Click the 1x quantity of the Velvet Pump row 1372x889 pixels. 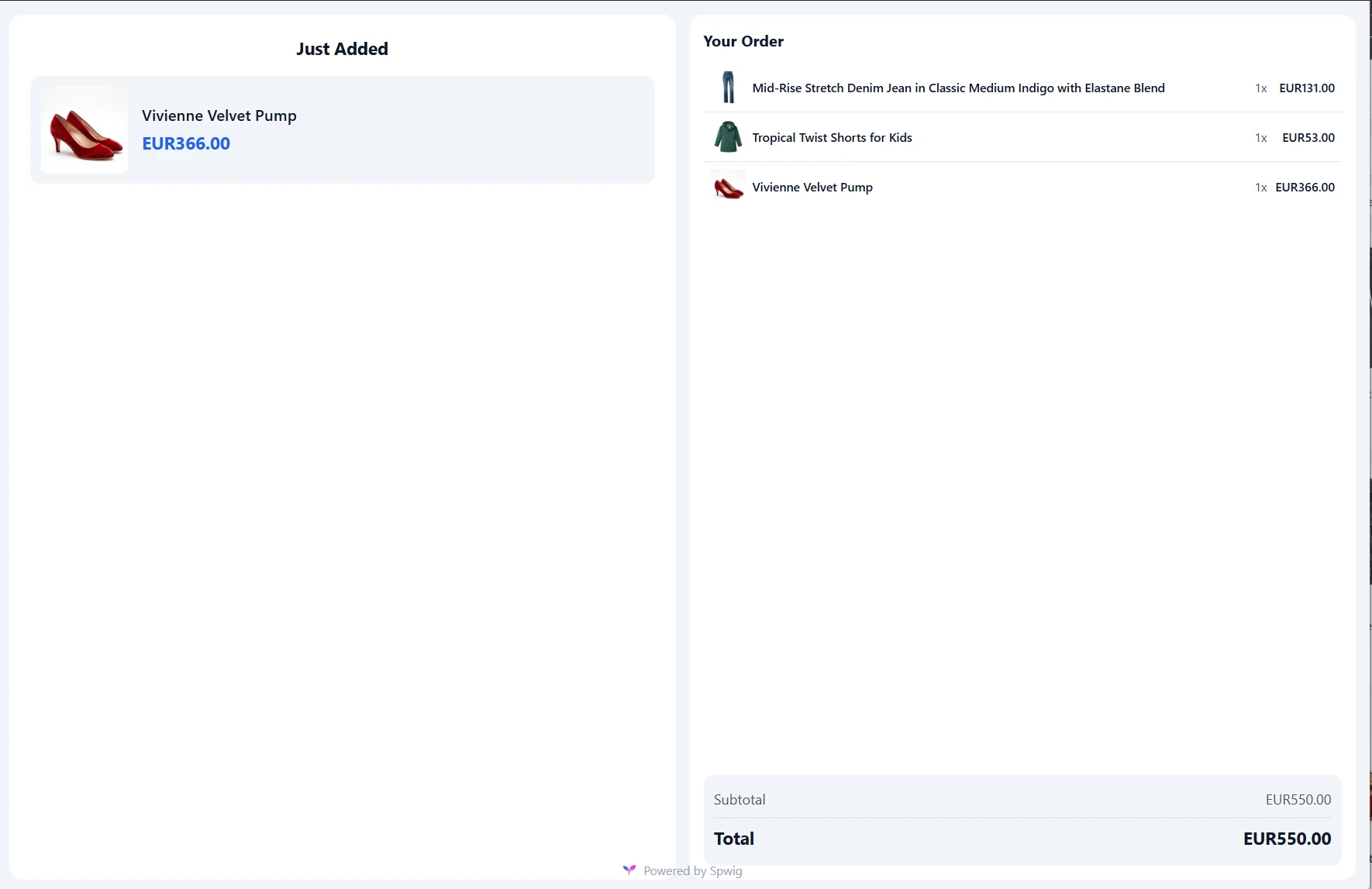1261,188
